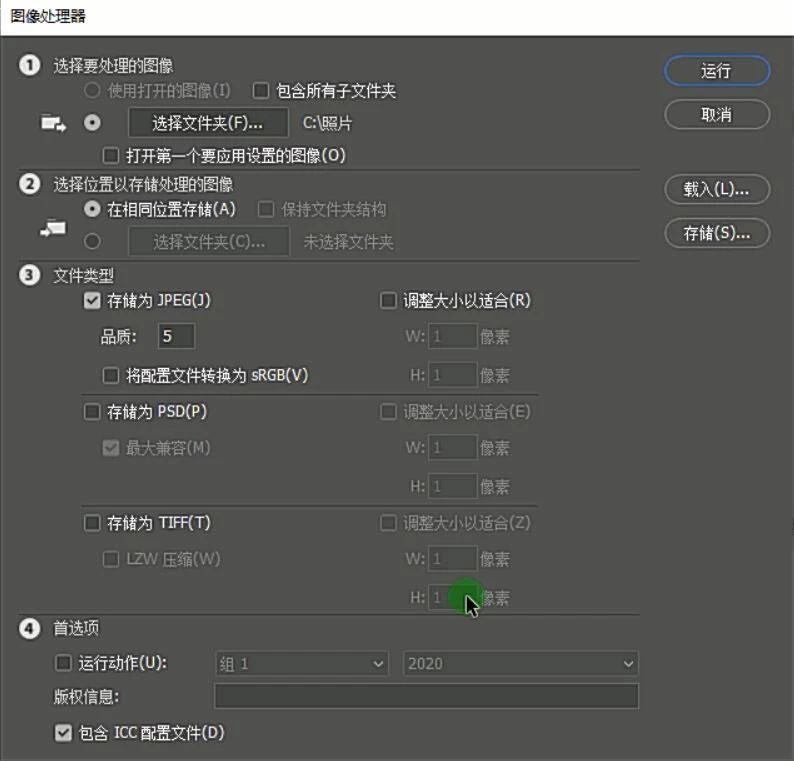Enable 包含所有子文件夹 checkbox
The image size is (794, 761).
coord(260,91)
